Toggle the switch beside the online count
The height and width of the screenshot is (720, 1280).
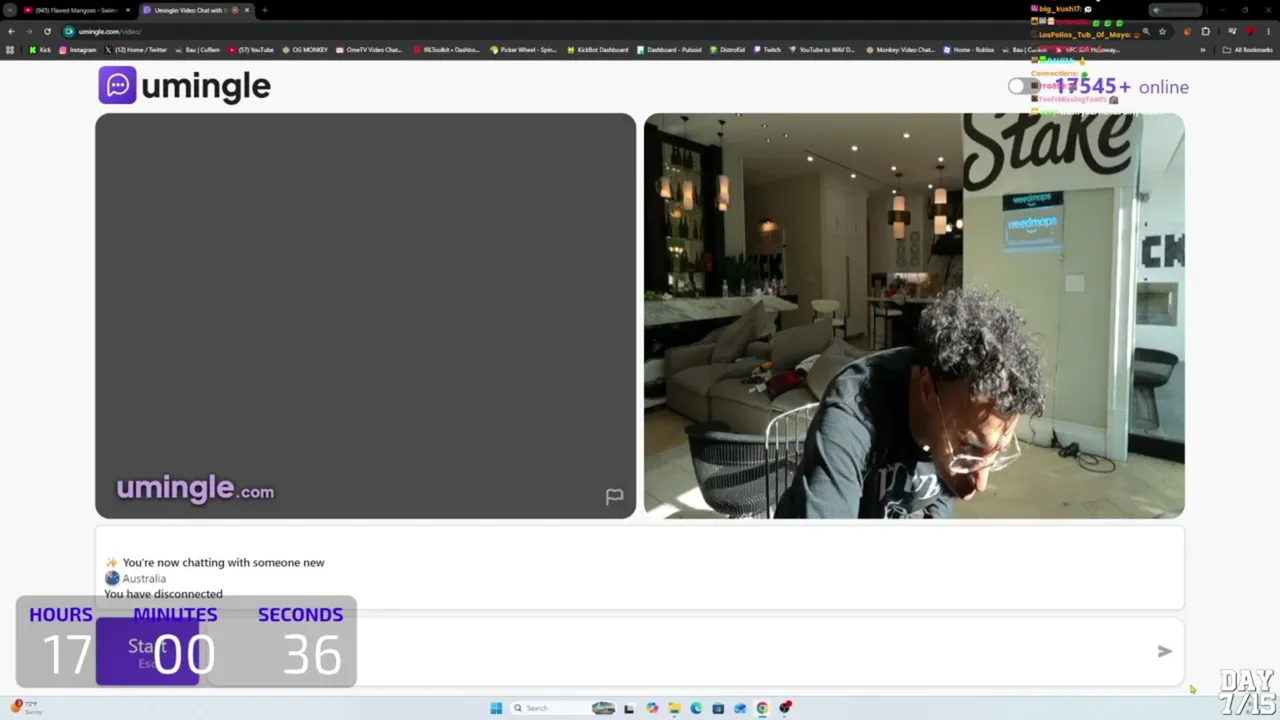coord(1023,86)
